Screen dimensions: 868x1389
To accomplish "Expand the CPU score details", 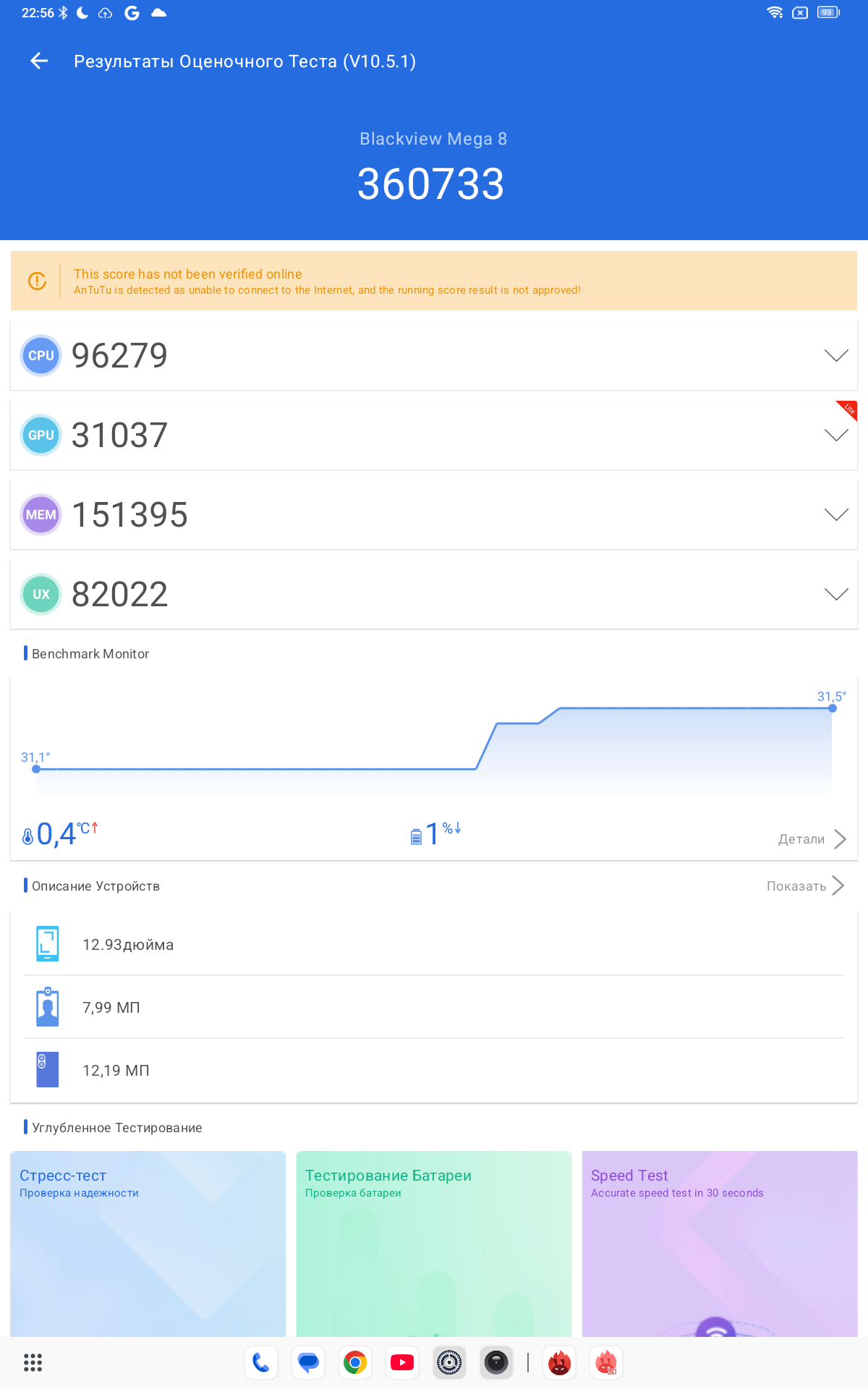I will (836, 355).
